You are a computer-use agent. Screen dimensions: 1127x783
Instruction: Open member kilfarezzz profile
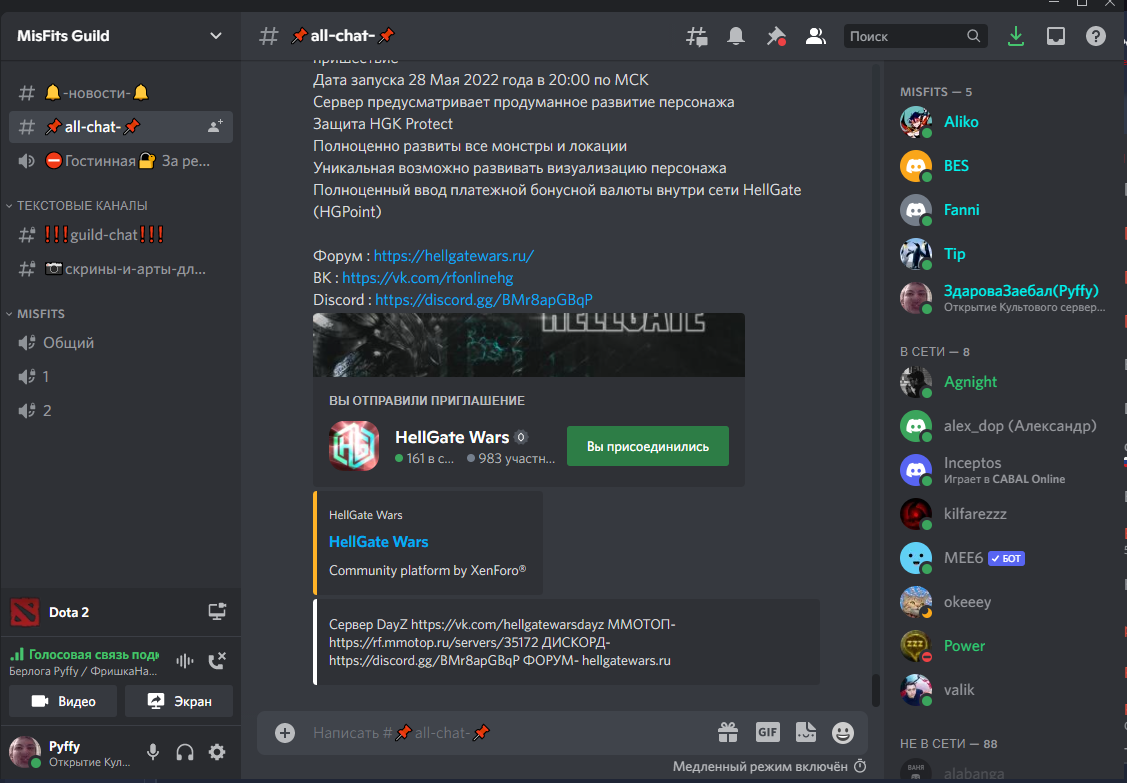(x=1003, y=514)
